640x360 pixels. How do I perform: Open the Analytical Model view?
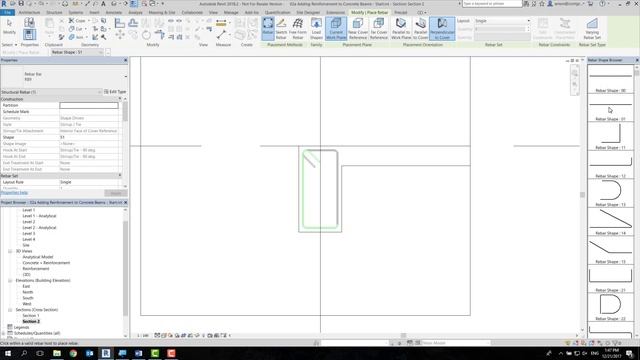38,257
